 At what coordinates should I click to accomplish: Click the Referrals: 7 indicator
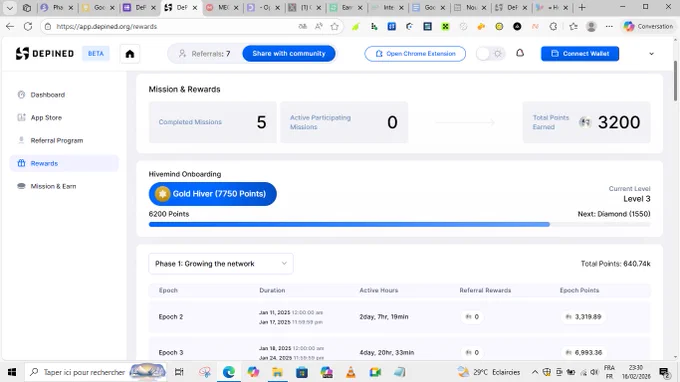click(205, 54)
